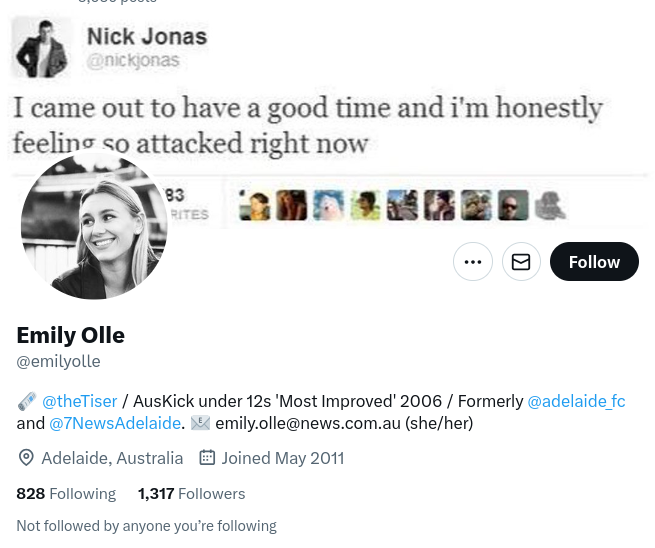
Task: Click the calendar joined-date icon
Action: pyautogui.click(x=207, y=458)
